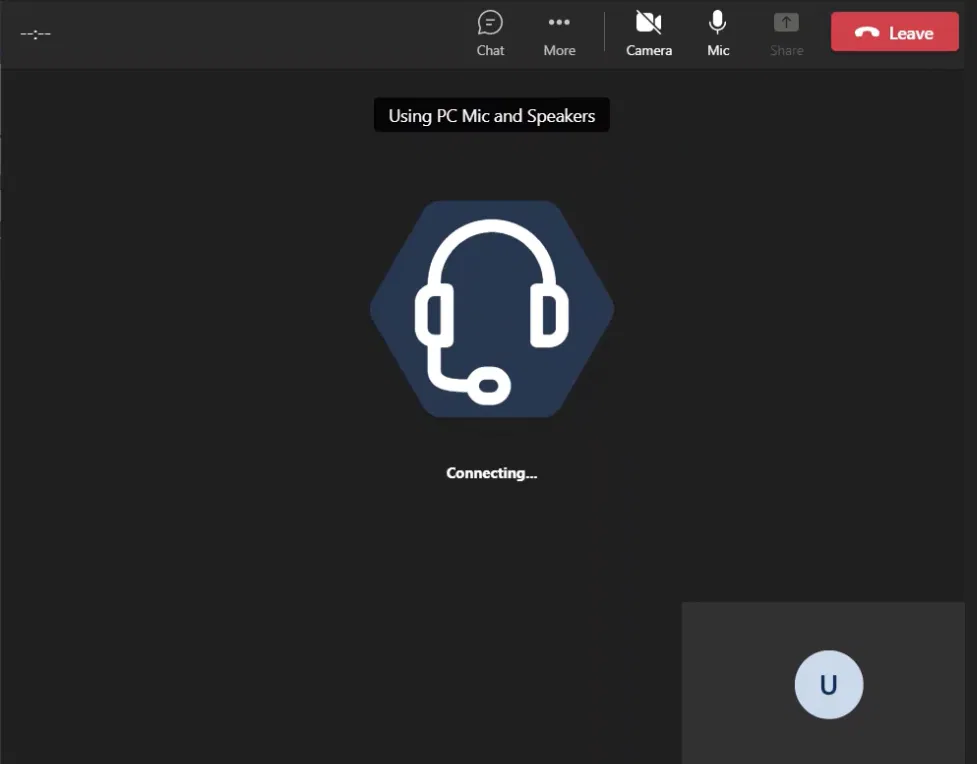Toggle video via the Camera label
This screenshot has height=764, width=977.
coord(649,50)
